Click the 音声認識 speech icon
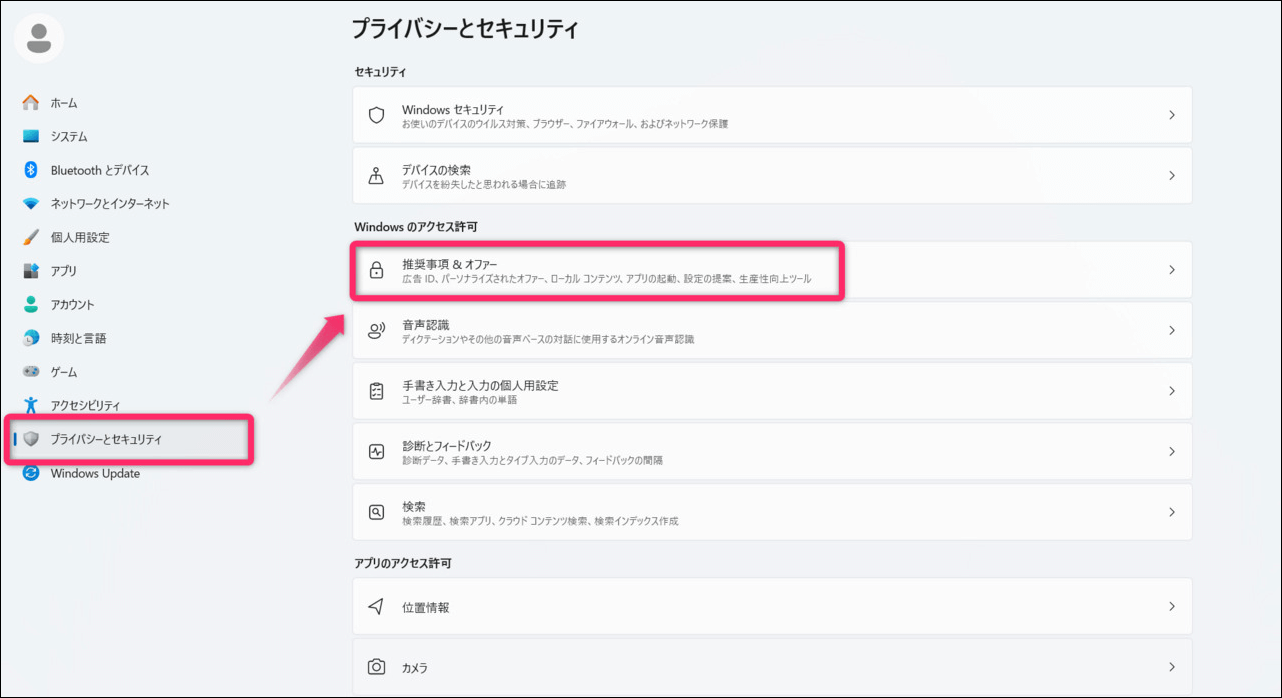The image size is (1282, 698). pos(376,331)
